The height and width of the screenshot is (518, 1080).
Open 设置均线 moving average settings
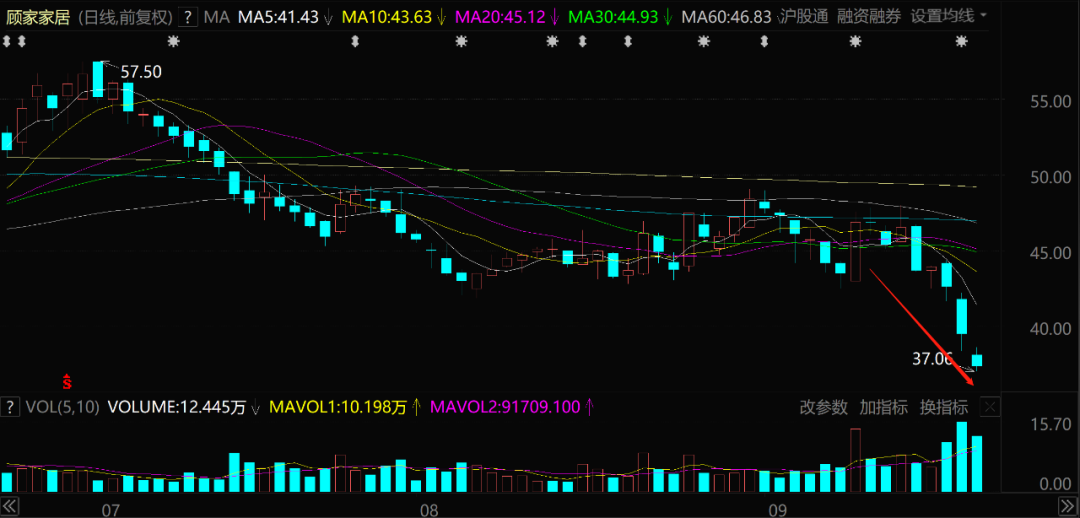click(942, 17)
